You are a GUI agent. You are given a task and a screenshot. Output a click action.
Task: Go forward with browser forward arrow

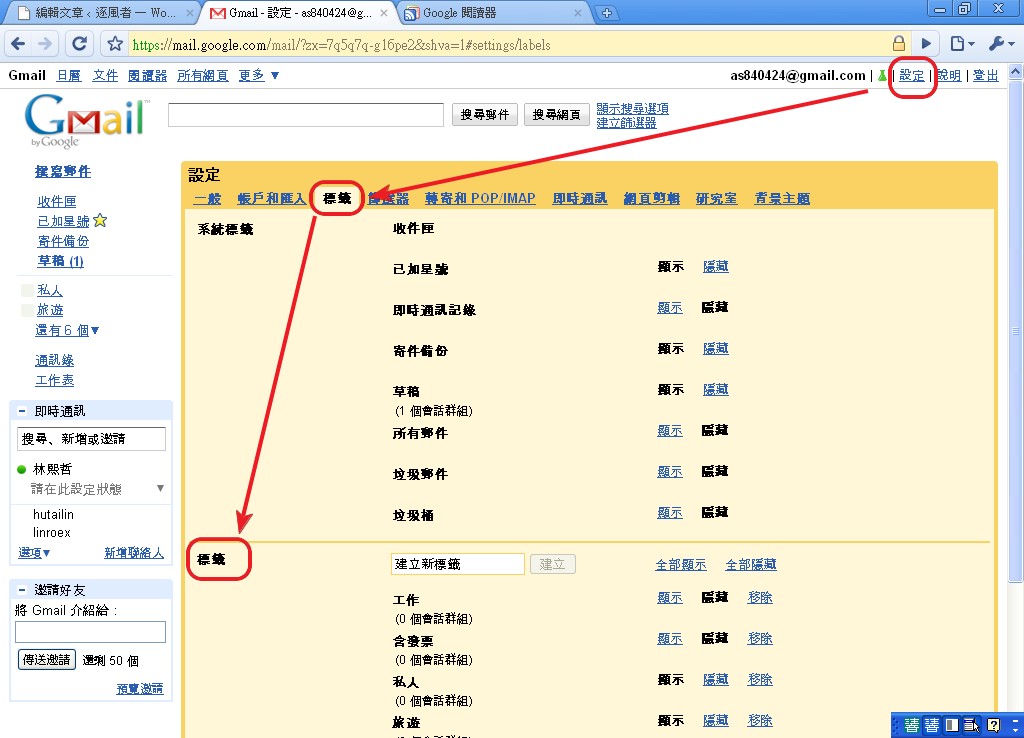click(45, 44)
